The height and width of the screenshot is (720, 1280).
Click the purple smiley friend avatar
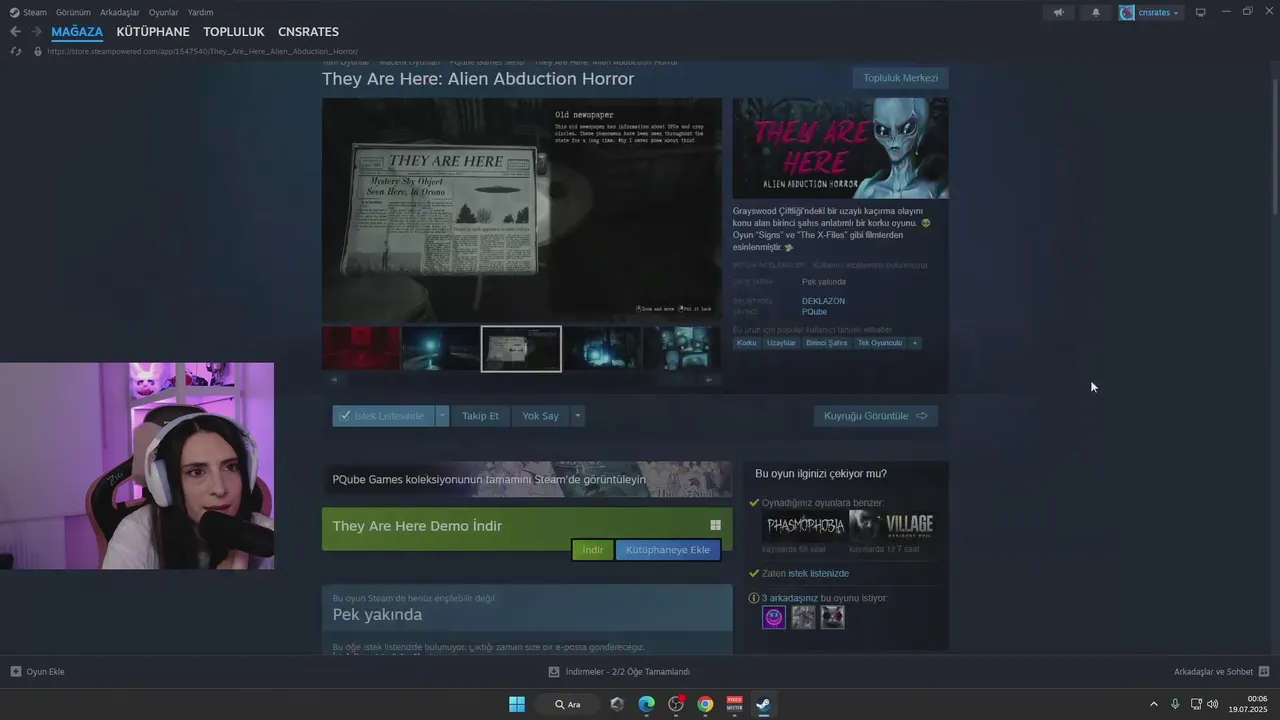774,618
